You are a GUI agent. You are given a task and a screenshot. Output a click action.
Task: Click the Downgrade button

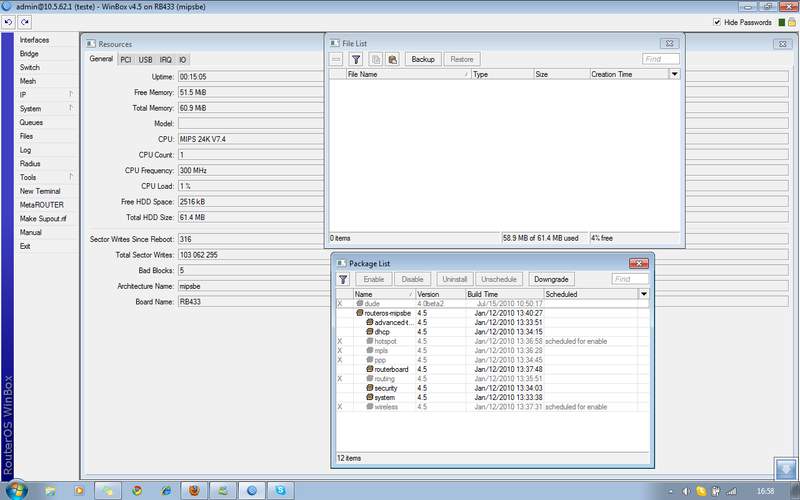pyautogui.click(x=551, y=279)
